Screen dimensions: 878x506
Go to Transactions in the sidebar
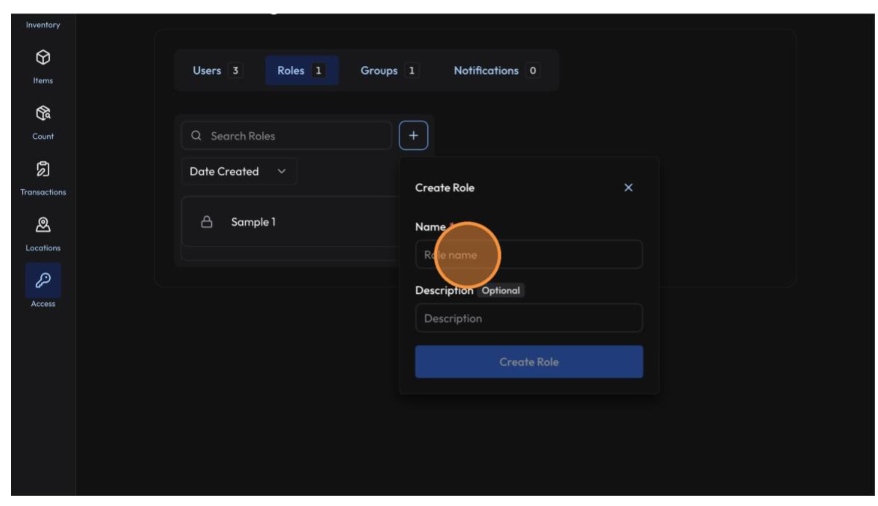[x=43, y=178]
